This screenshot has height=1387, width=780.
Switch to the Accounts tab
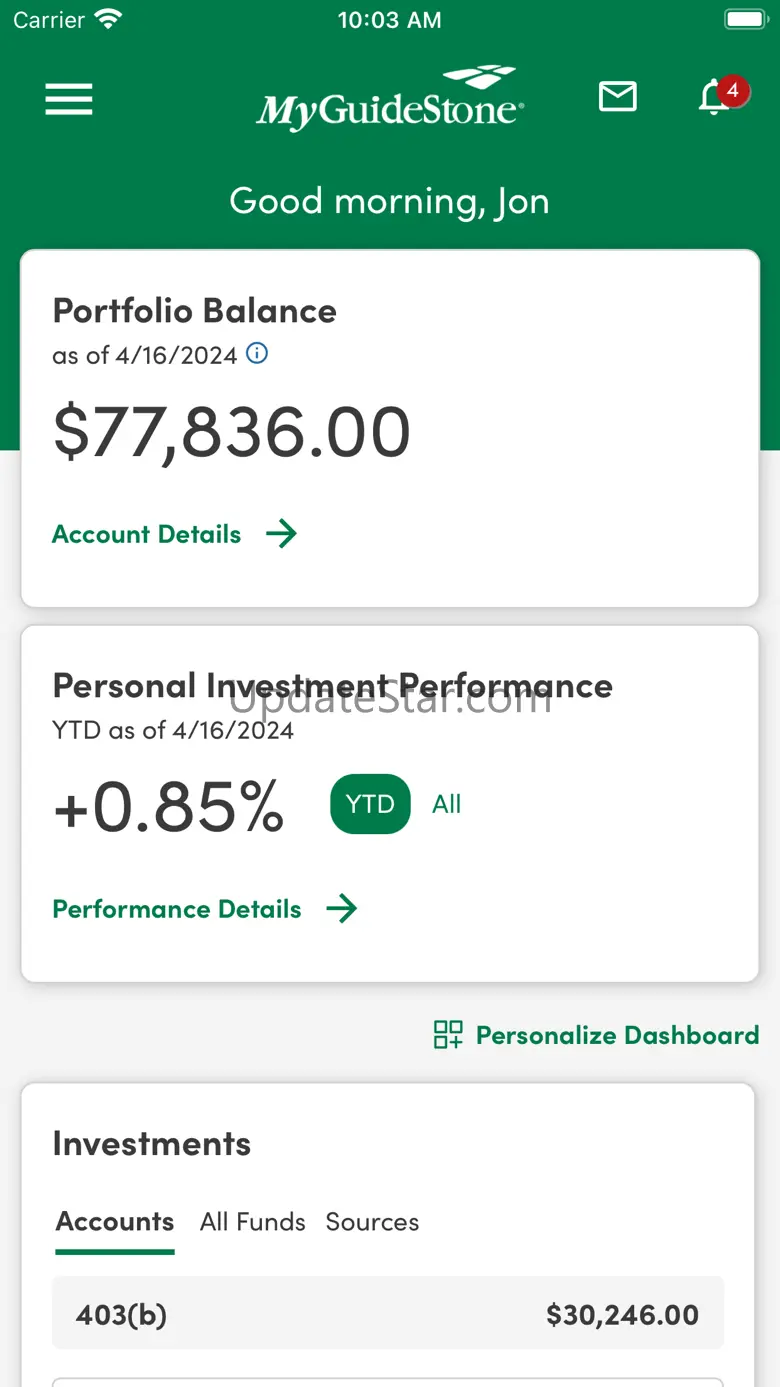pyautogui.click(x=115, y=1222)
